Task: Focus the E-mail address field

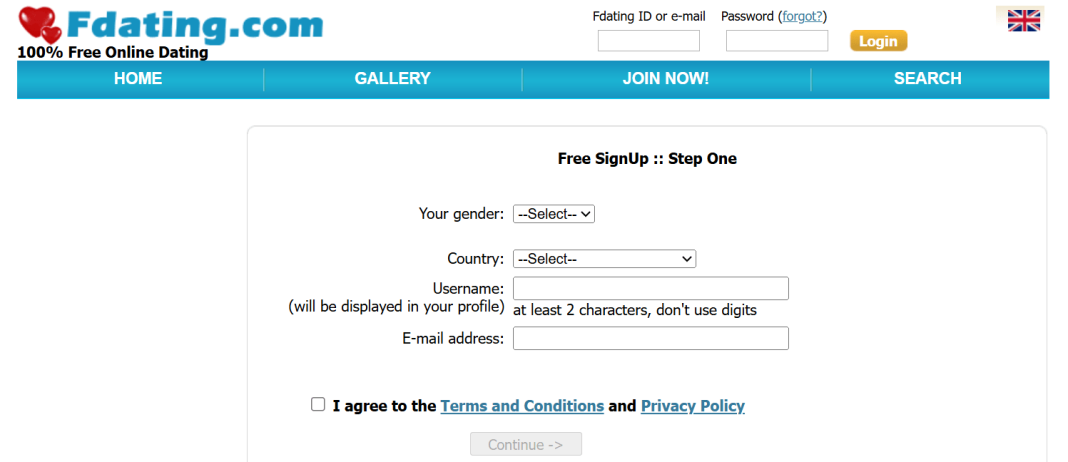Action: pyautogui.click(x=651, y=339)
